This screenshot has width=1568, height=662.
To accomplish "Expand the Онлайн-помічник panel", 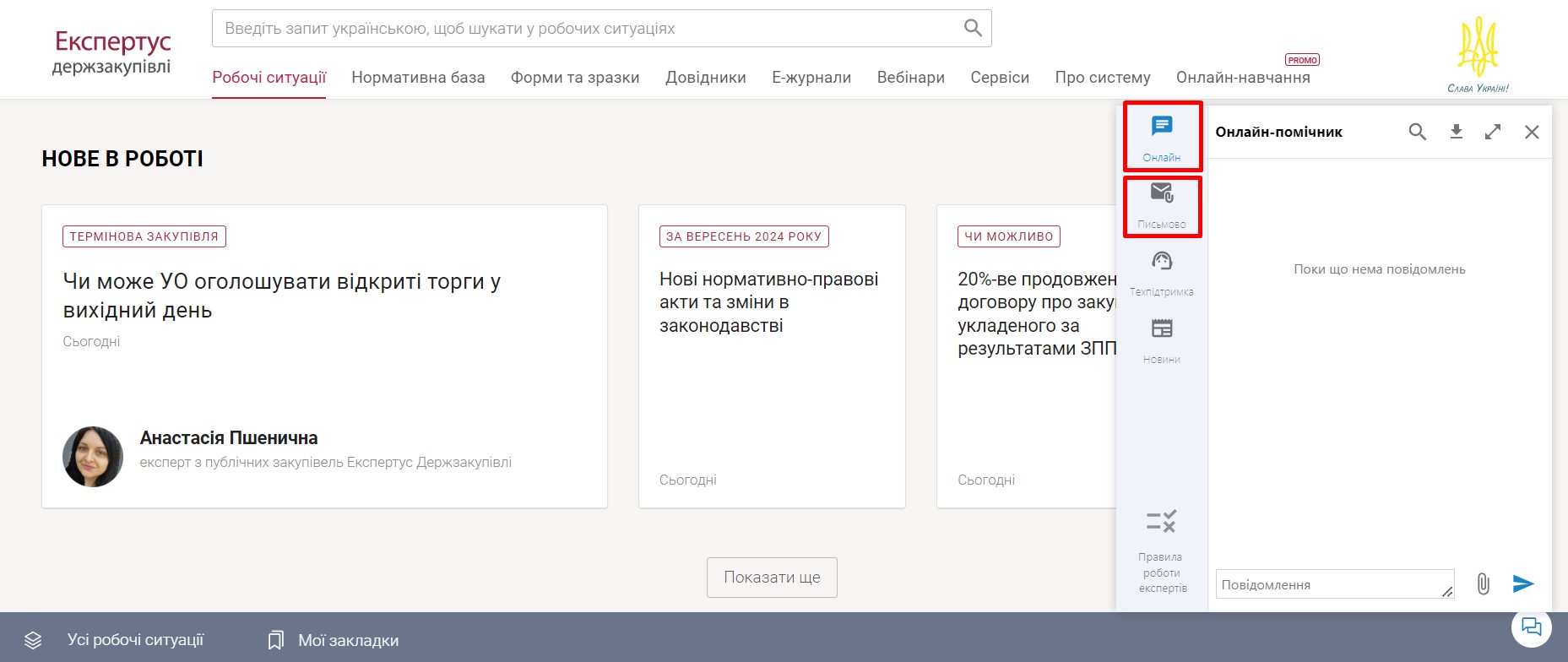I will pos(1493,132).
